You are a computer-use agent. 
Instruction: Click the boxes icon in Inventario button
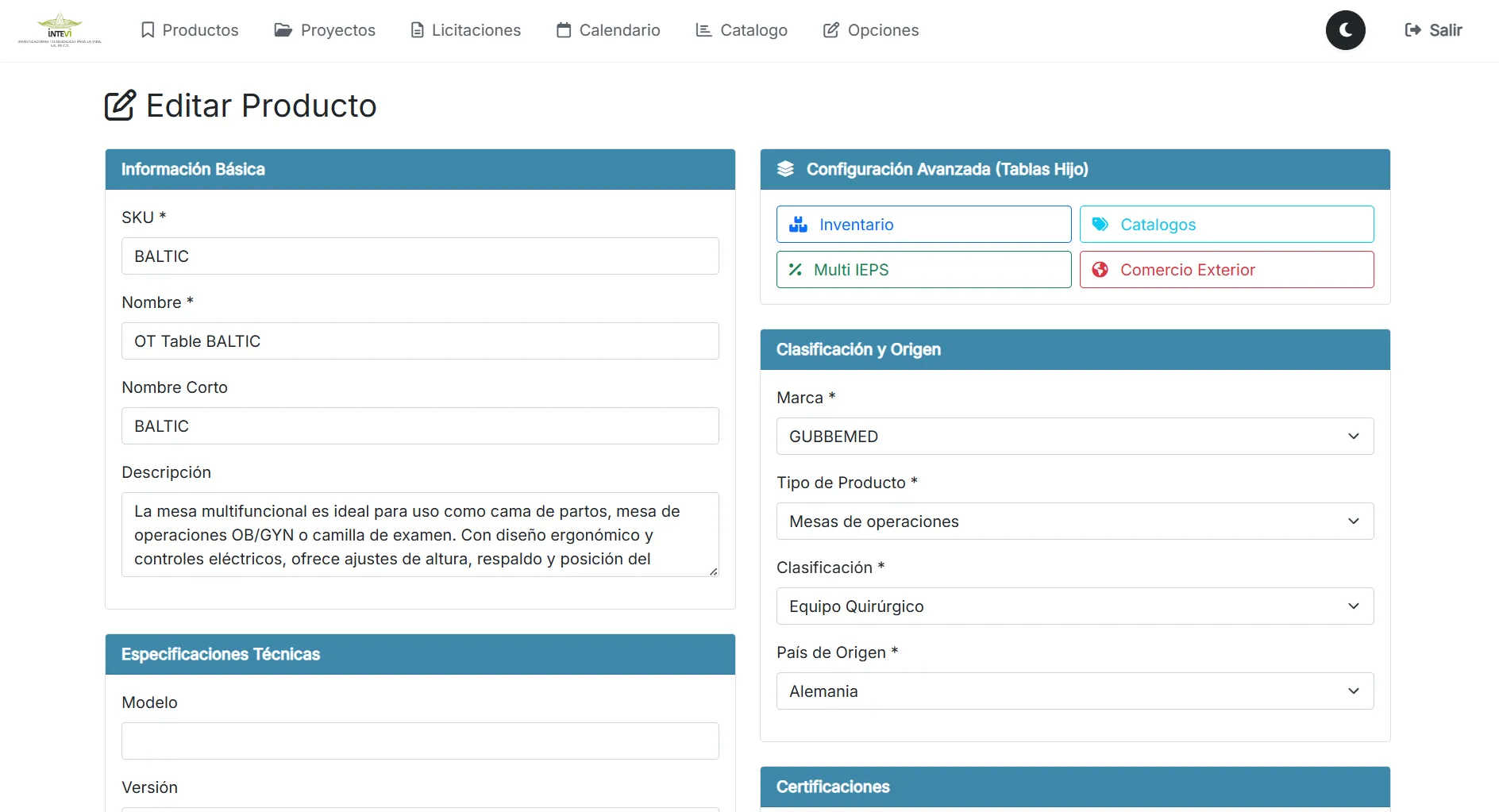(798, 225)
